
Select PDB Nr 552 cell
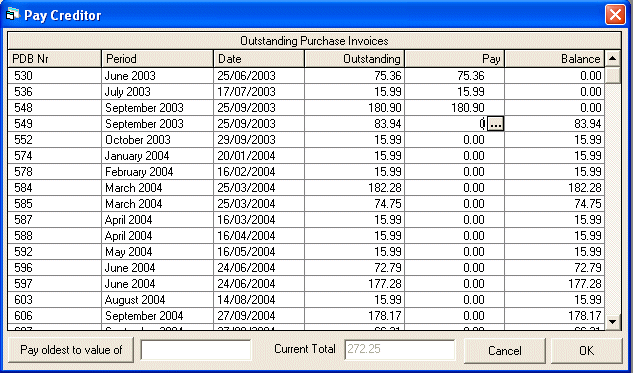point(54,140)
